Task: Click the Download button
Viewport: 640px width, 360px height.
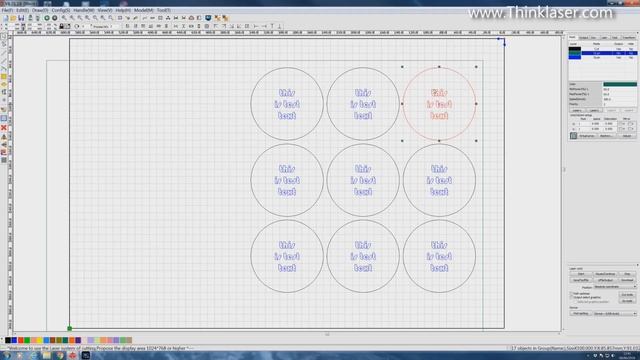Action: pos(627,280)
